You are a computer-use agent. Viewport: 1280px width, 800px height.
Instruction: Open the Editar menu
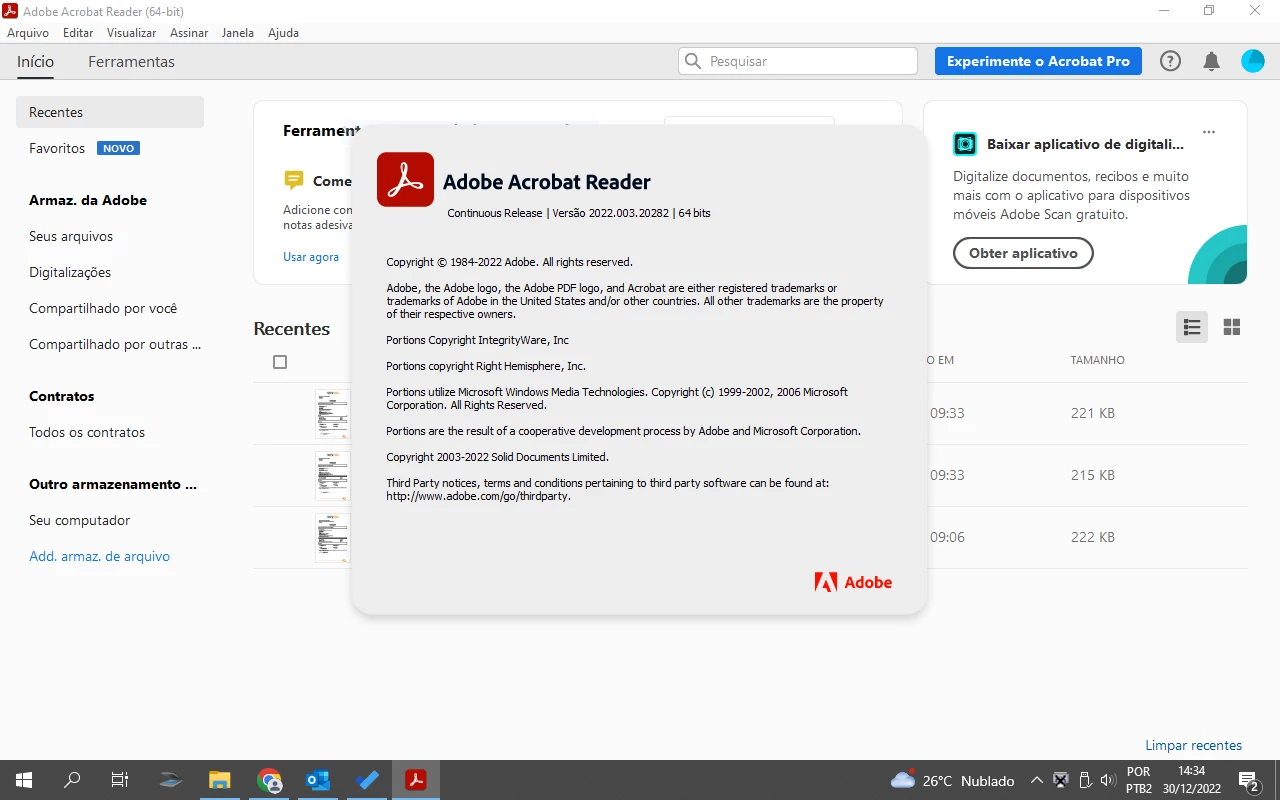tap(78, 32)
